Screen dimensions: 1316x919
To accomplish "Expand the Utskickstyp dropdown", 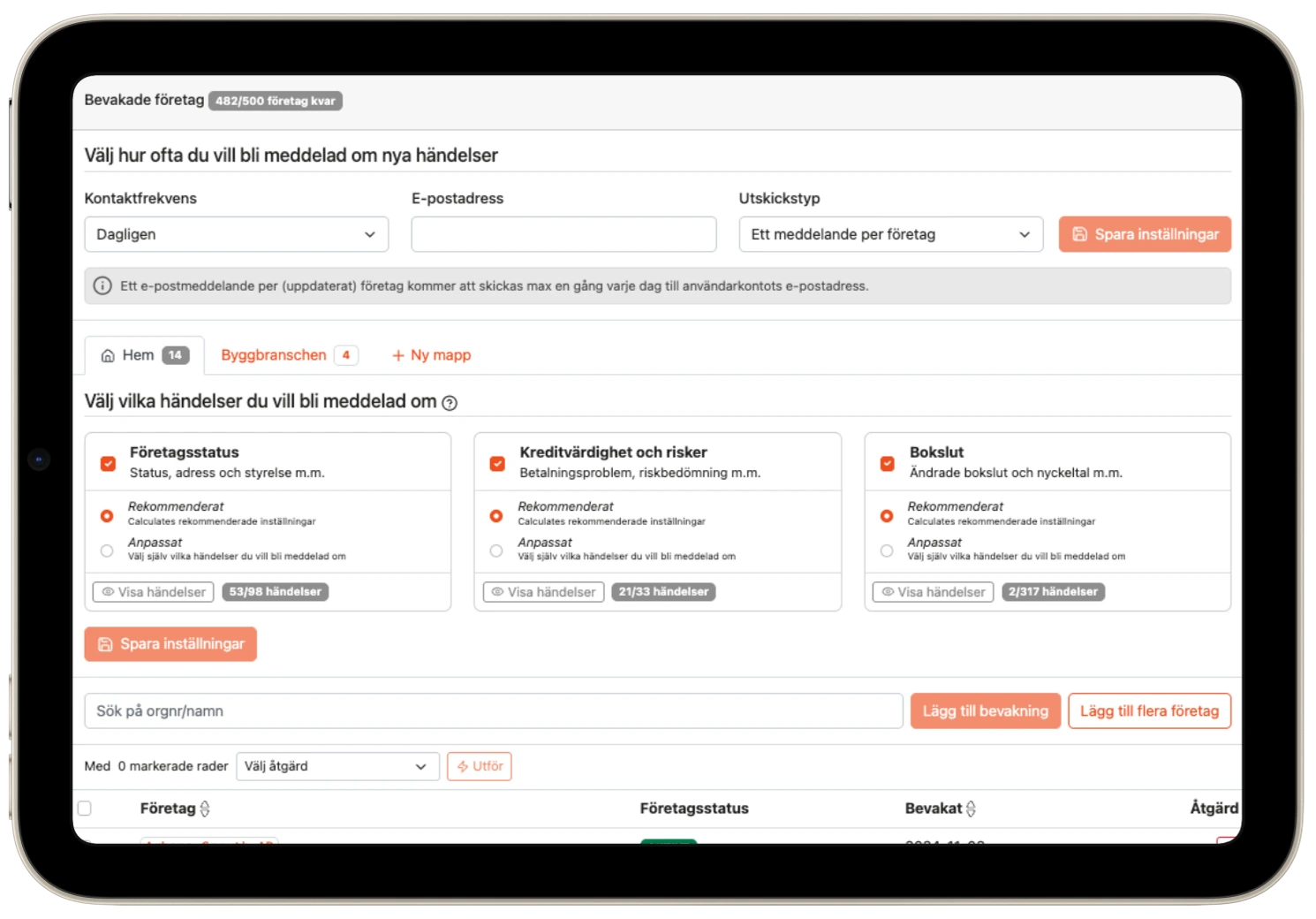I will [x=890, y=234].
